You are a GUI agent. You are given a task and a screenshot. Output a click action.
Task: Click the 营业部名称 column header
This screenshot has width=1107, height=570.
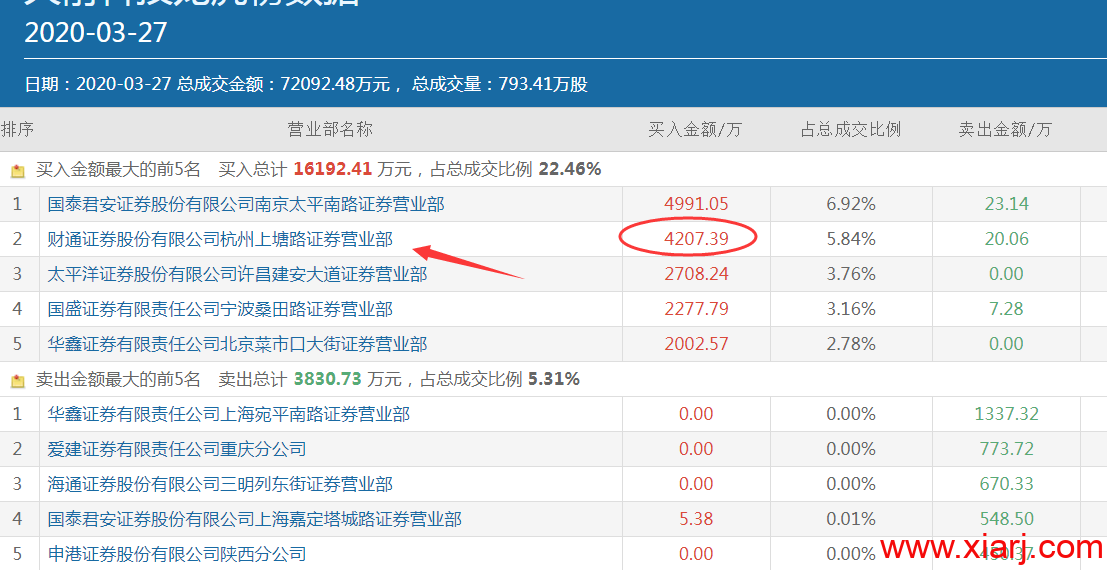point(330,129)
